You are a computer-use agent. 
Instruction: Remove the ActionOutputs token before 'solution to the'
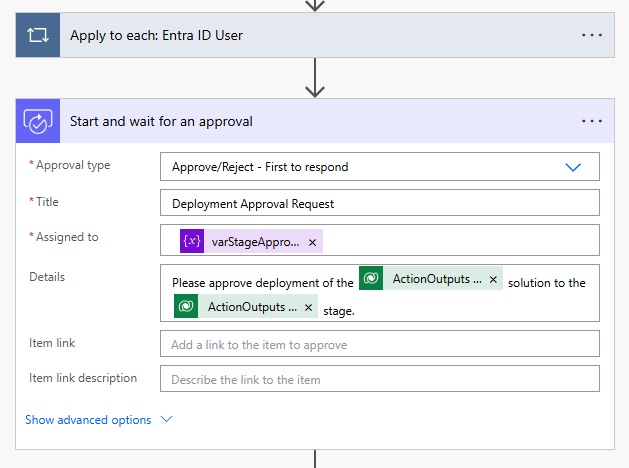pos(493,279)
